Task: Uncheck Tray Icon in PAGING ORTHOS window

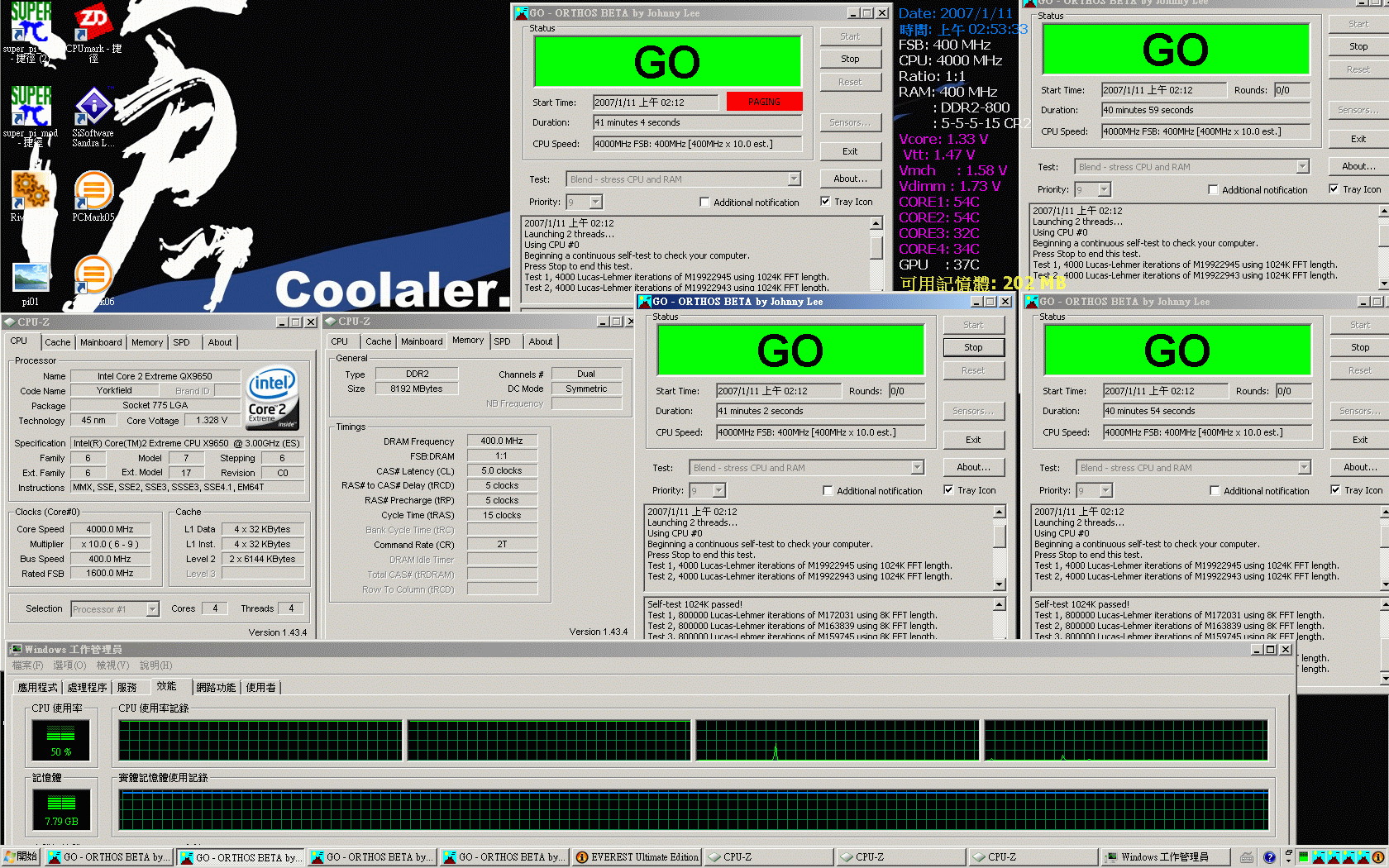Action: pos(825,201)
